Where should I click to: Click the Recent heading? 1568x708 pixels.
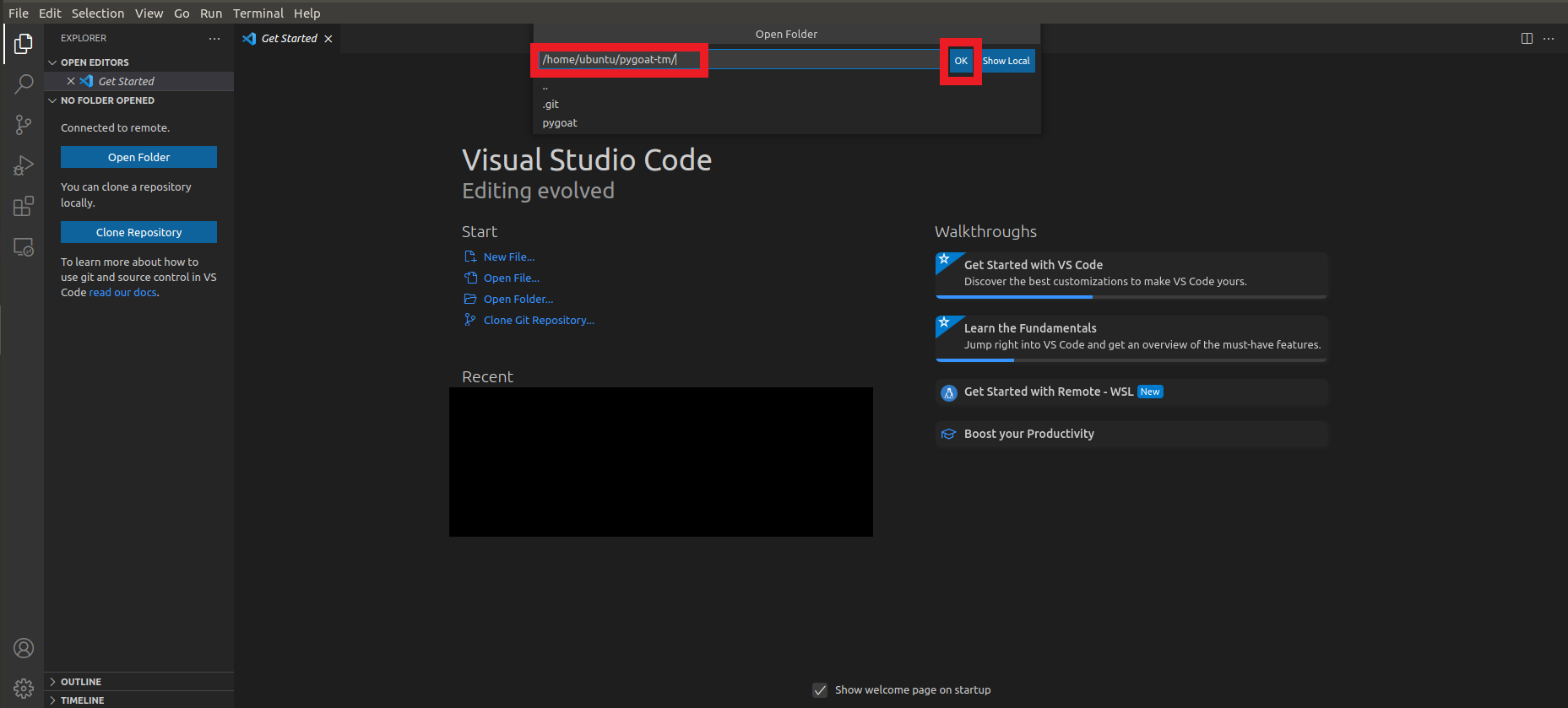pyautogui.click(x=487, y=376)
